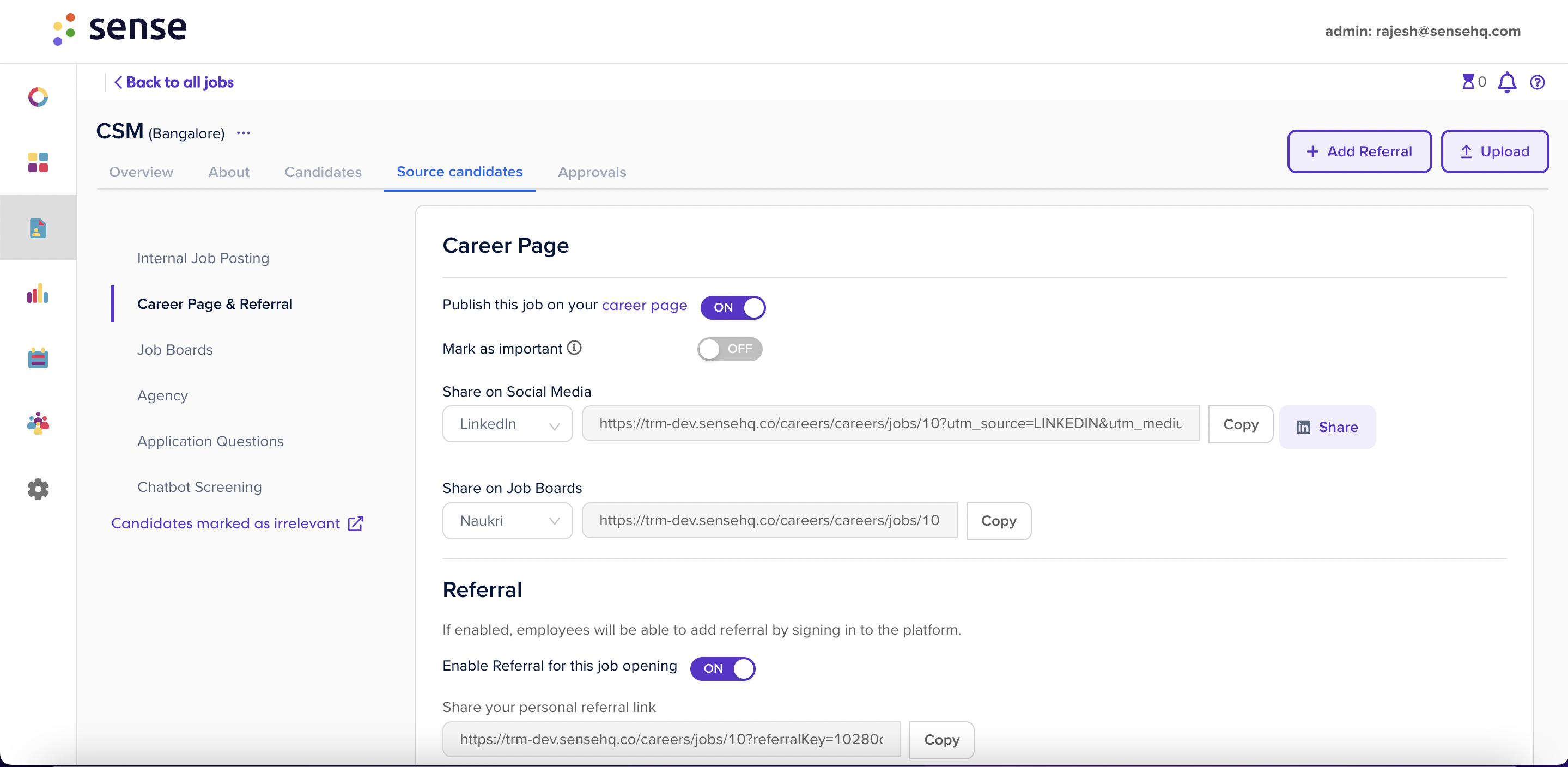Open Internal Job Posting section
This screenshot has width=1568, height=767.
point(203,258)
